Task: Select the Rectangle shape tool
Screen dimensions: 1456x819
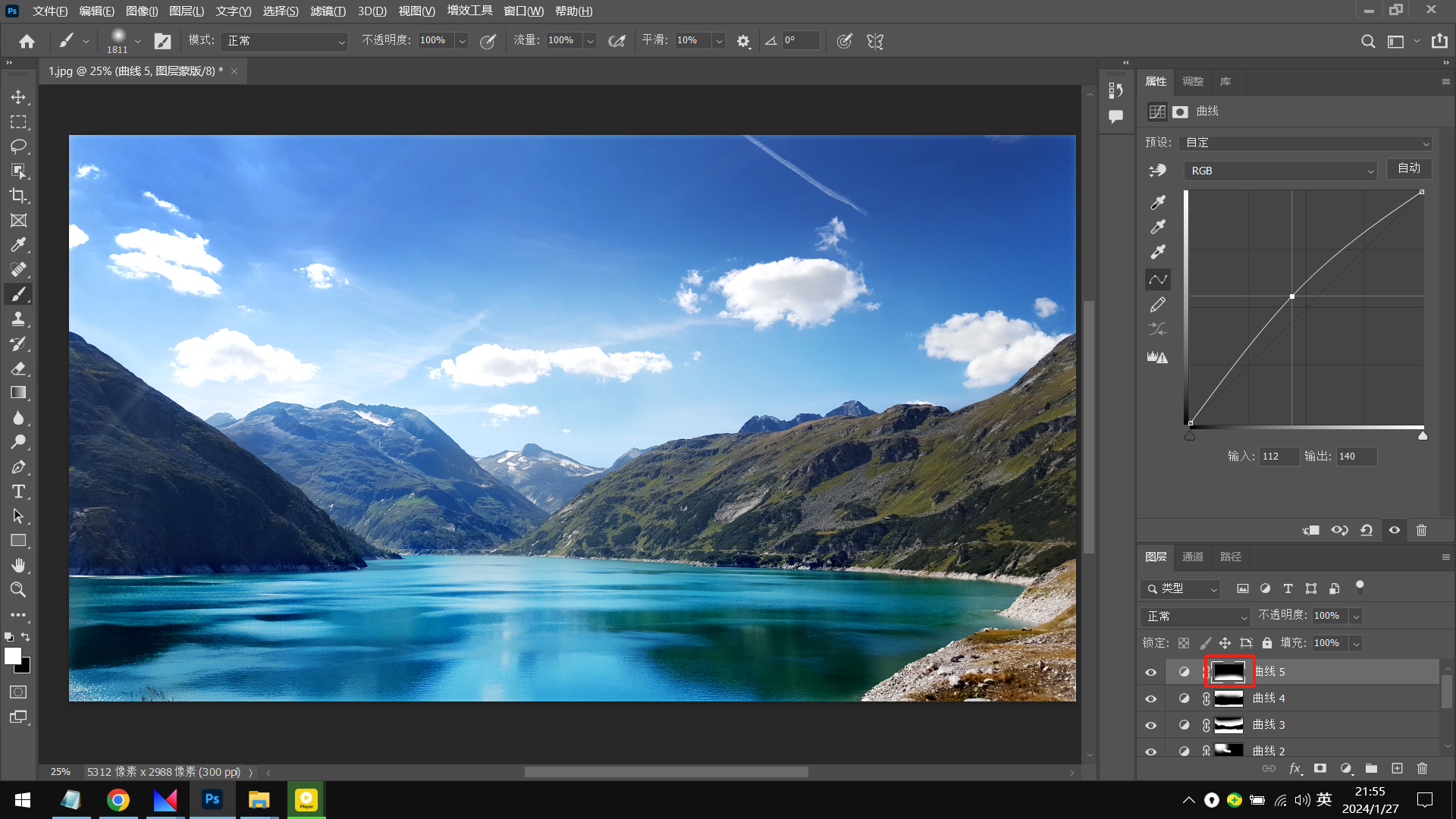Action: [x=18, y=541]
